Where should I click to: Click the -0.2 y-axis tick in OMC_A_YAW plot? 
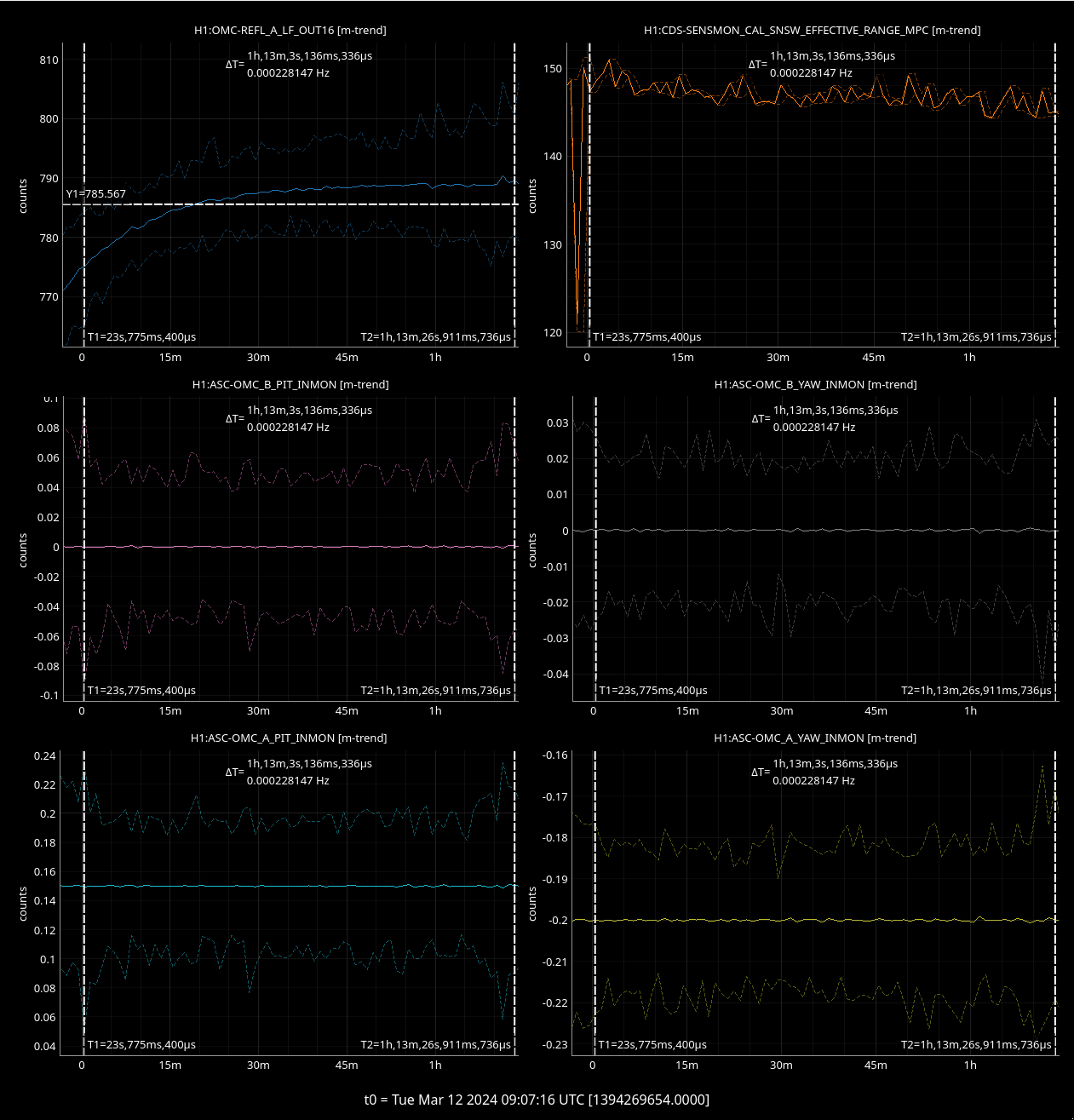tap(558, 921)
